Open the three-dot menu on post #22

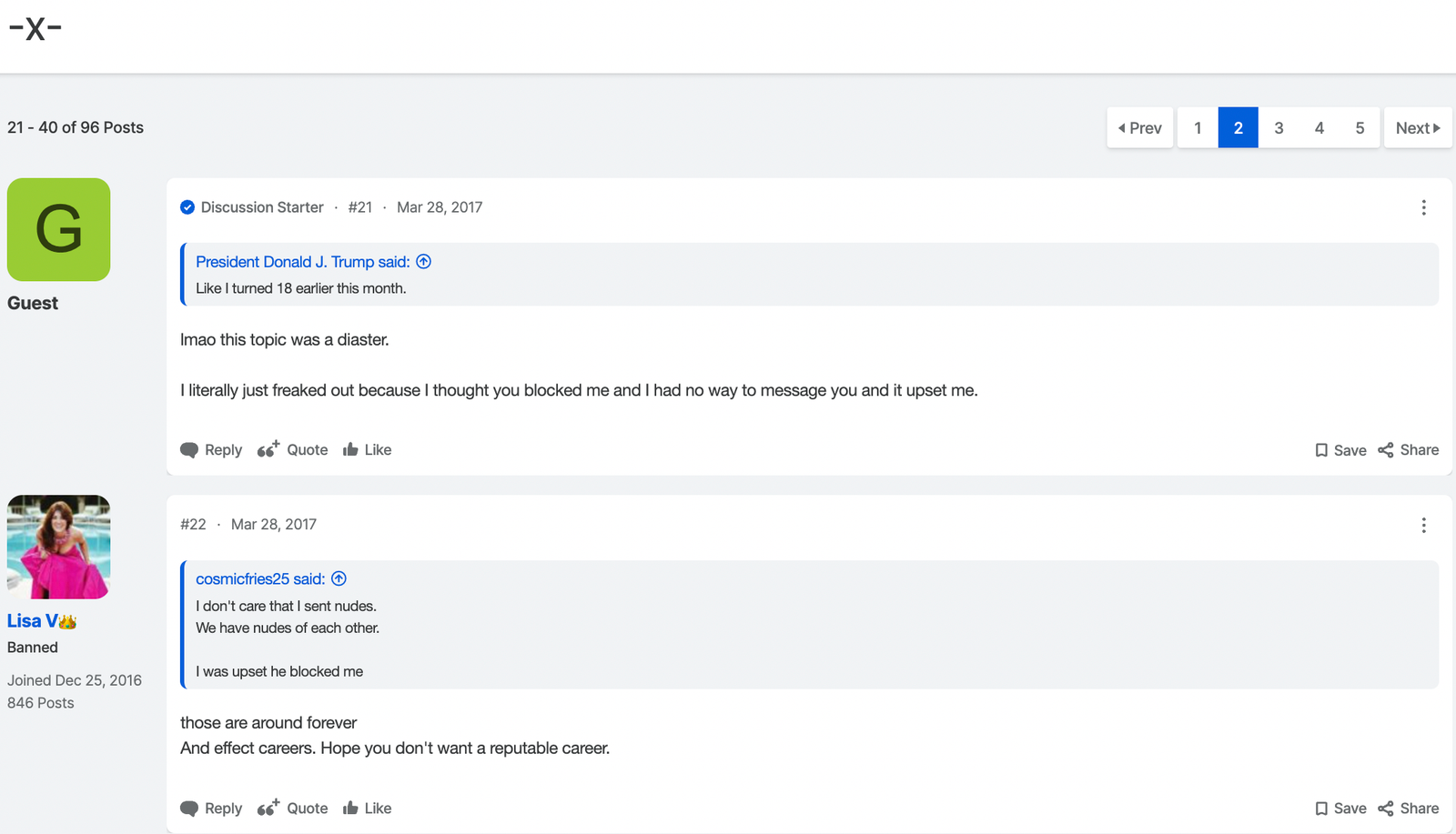point(1423,525)
